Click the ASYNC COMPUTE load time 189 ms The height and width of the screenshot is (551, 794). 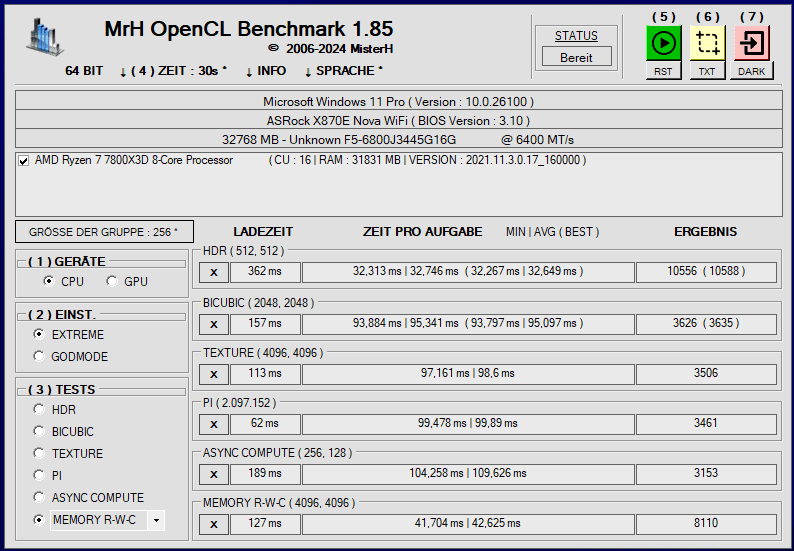(265, 474)
